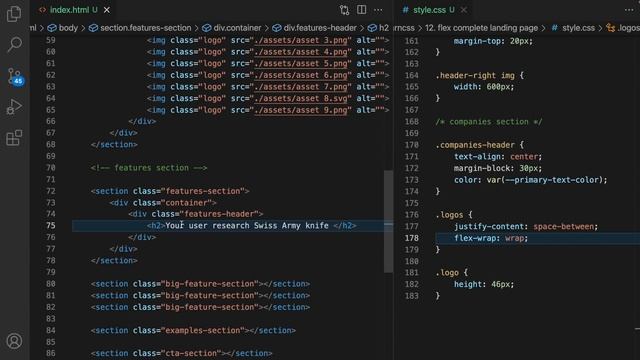640x360 pixels.
Task: Click the div.container breadcrumb
Action: point(232,28)
